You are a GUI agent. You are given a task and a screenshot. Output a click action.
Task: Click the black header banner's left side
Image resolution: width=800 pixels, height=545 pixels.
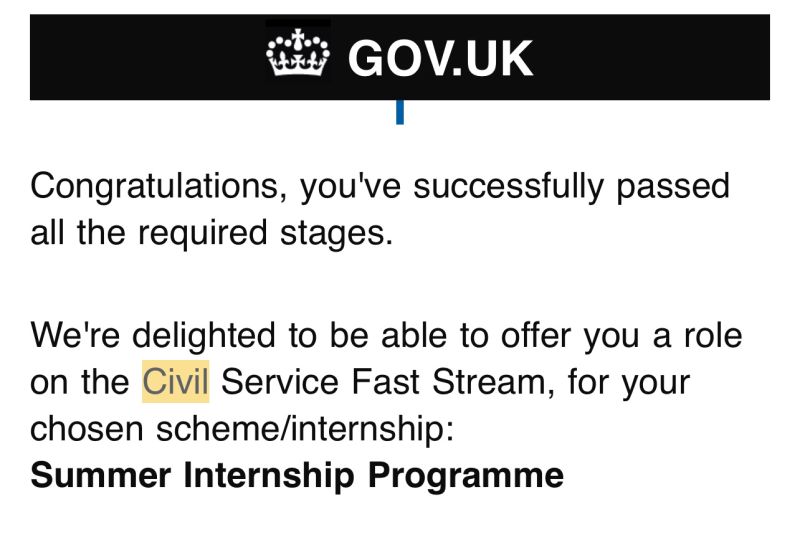pyautogui.click(x=148, y=57)
